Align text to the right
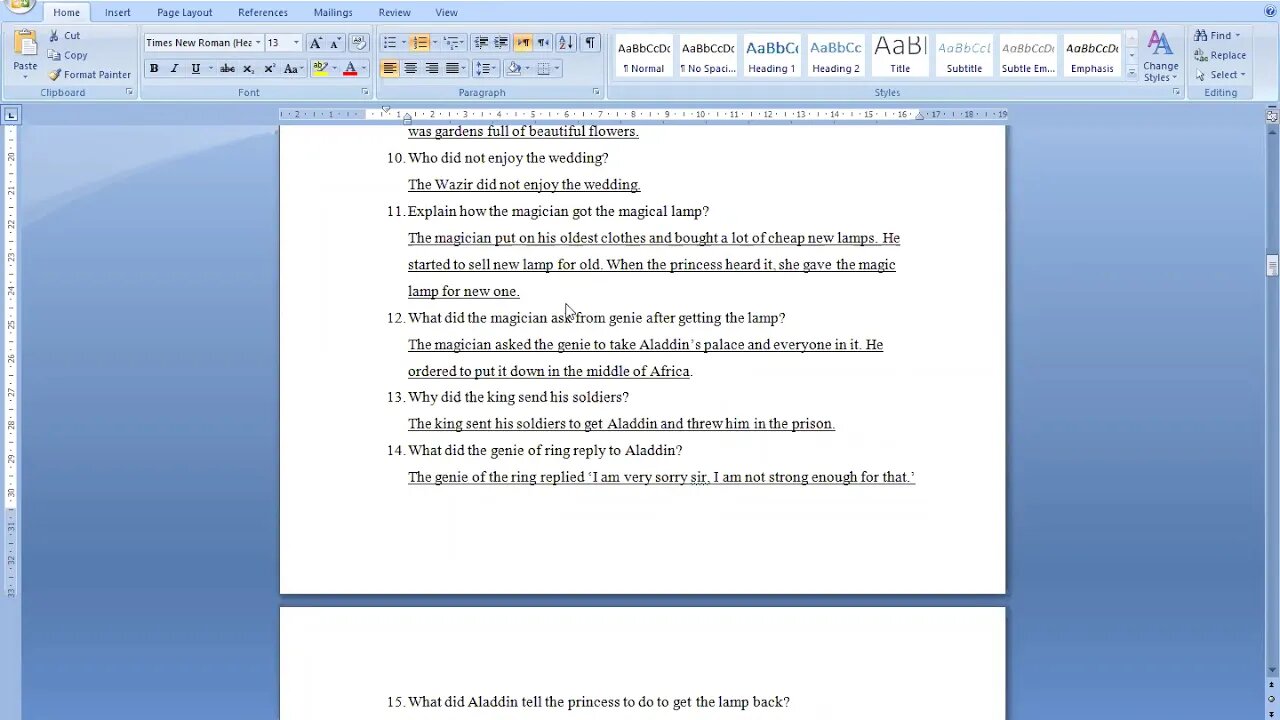1280x720 pixels. [431, 68]
